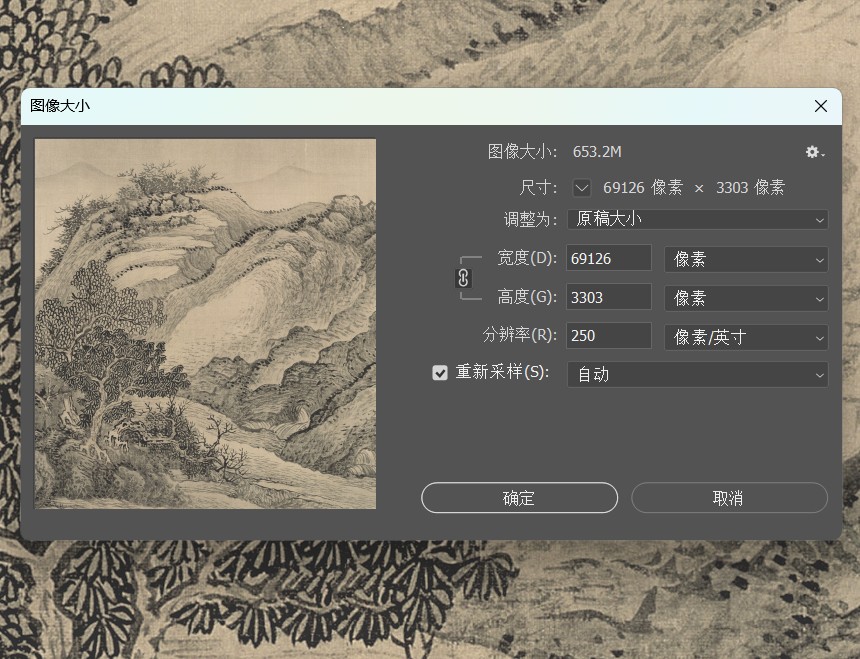
Task: Cancel with the 取消 button
Action: tap(729, 498)
